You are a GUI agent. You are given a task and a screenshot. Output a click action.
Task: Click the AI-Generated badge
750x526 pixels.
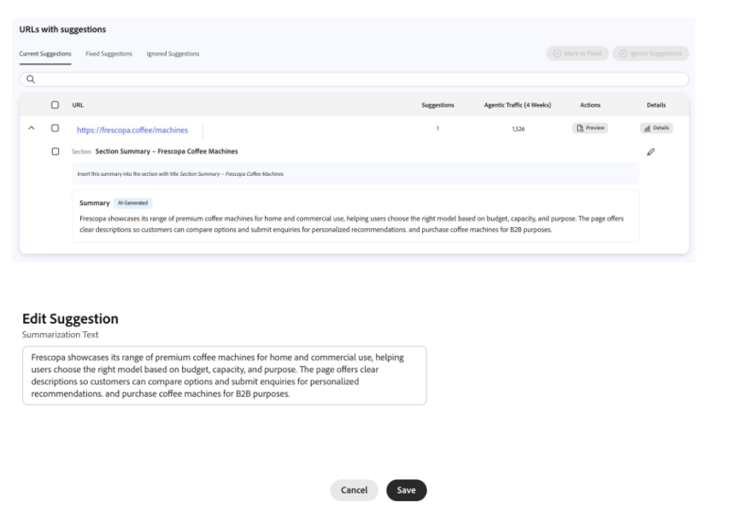(133, 203)
